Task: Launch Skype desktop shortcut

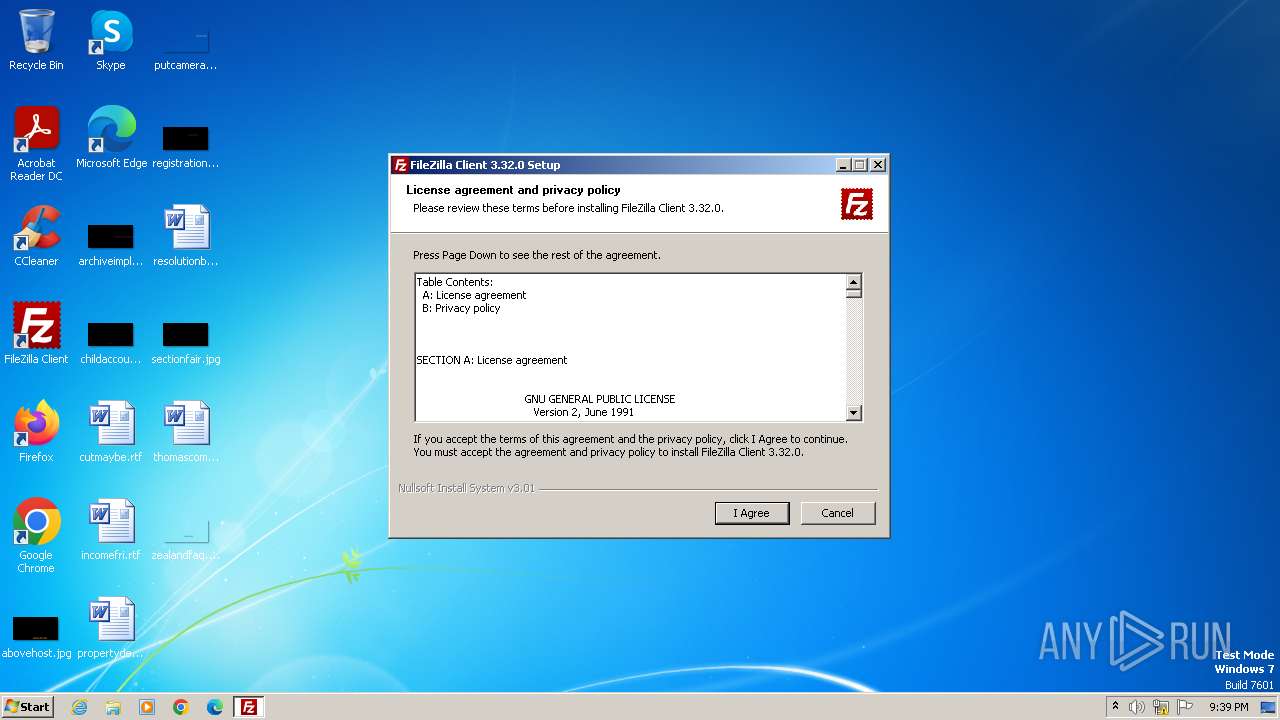Action: coord(111,41)
